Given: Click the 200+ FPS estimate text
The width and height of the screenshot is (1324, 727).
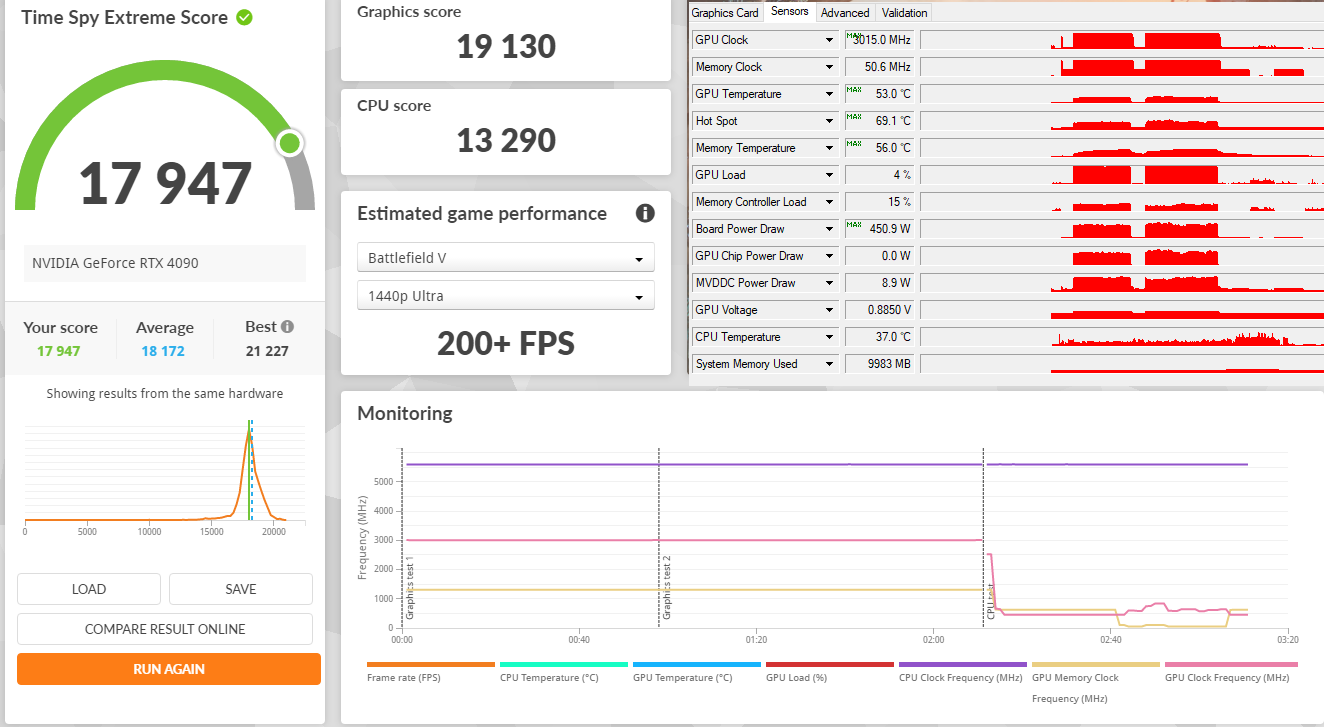Looking at the screenshot, I should point(506,344).
